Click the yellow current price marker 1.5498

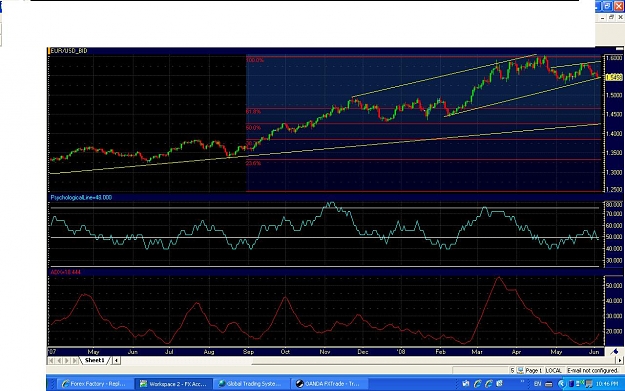coord(614,77)
